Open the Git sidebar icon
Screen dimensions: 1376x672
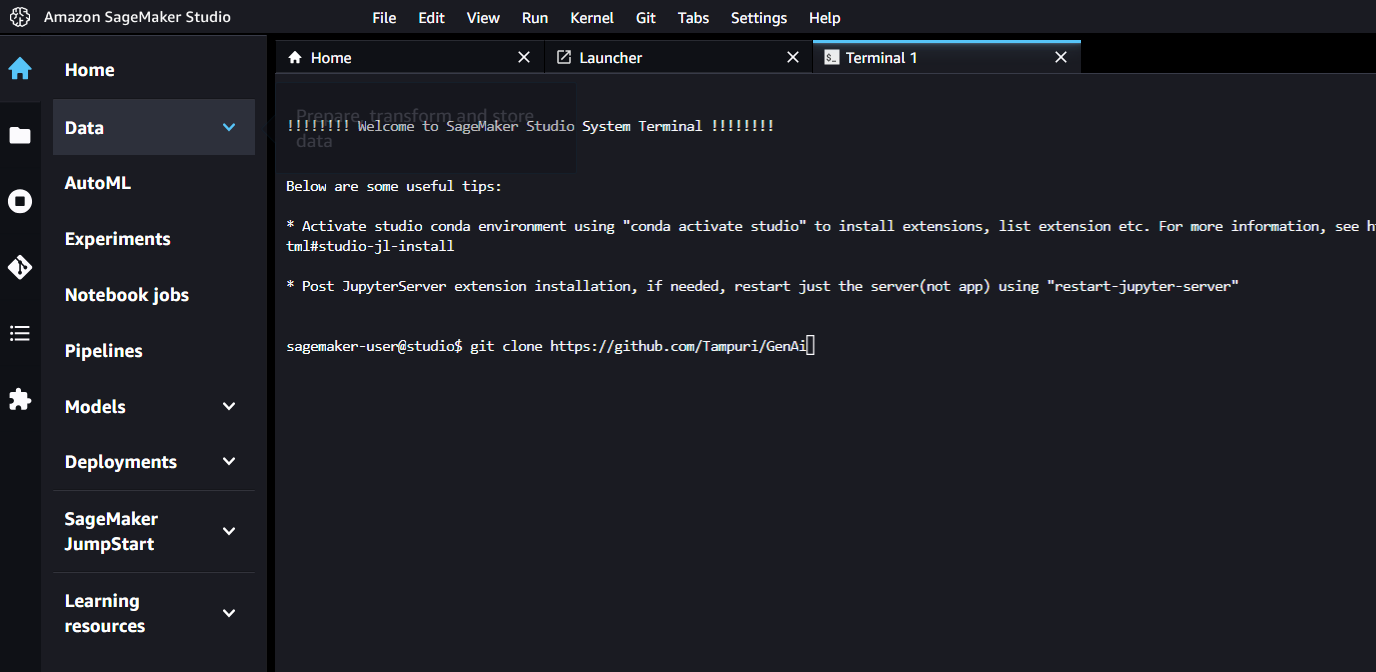pyautogui.click(x=20, y=267)
